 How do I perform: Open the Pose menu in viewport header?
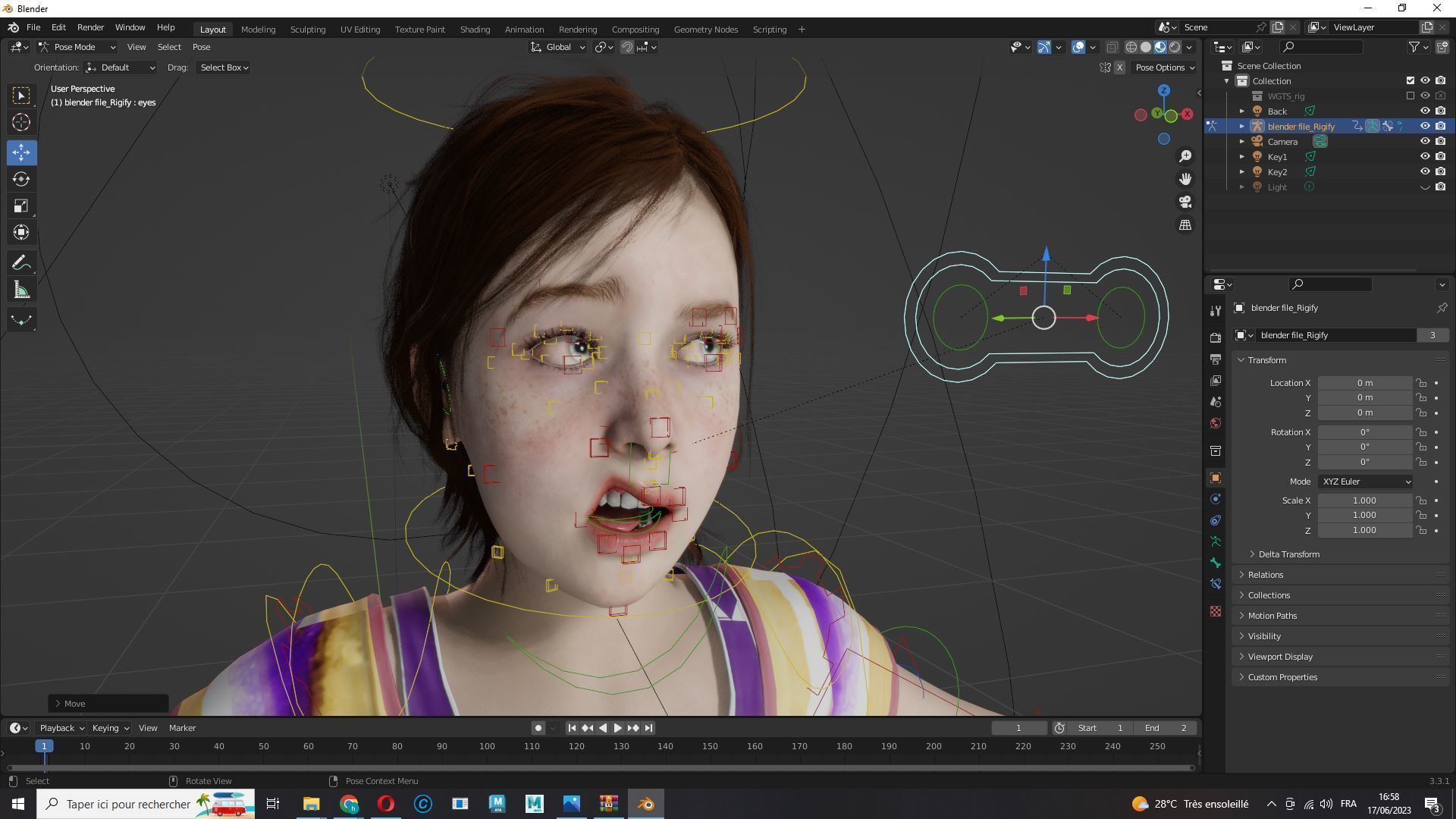201,47
